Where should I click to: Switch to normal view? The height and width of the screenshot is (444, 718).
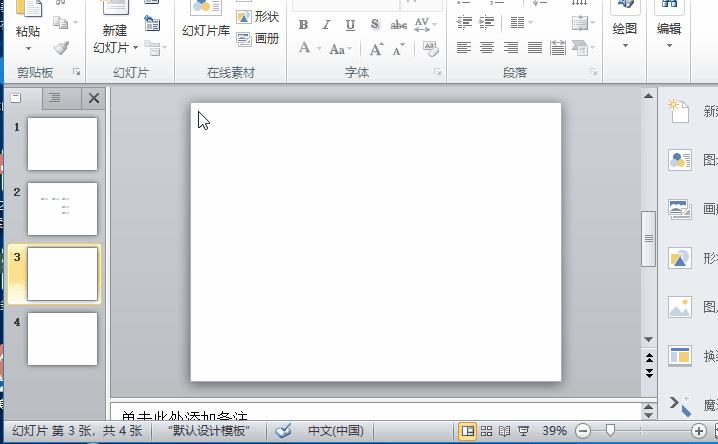(x=468, y=431)
